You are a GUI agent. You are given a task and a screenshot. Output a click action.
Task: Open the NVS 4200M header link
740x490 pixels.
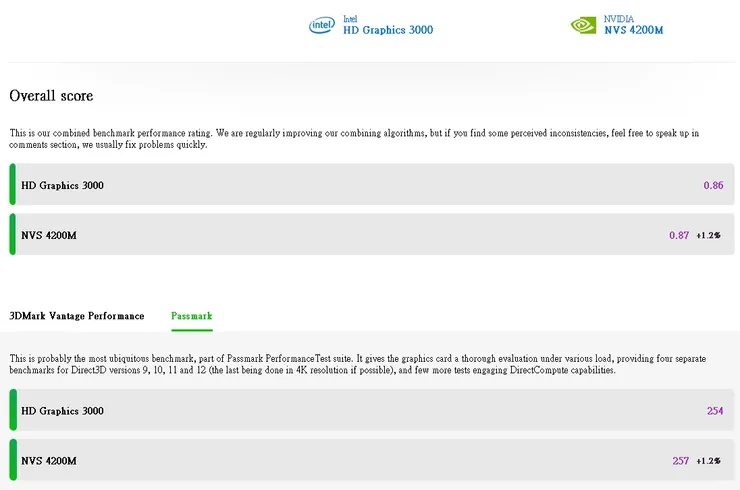tap(633, 30)
